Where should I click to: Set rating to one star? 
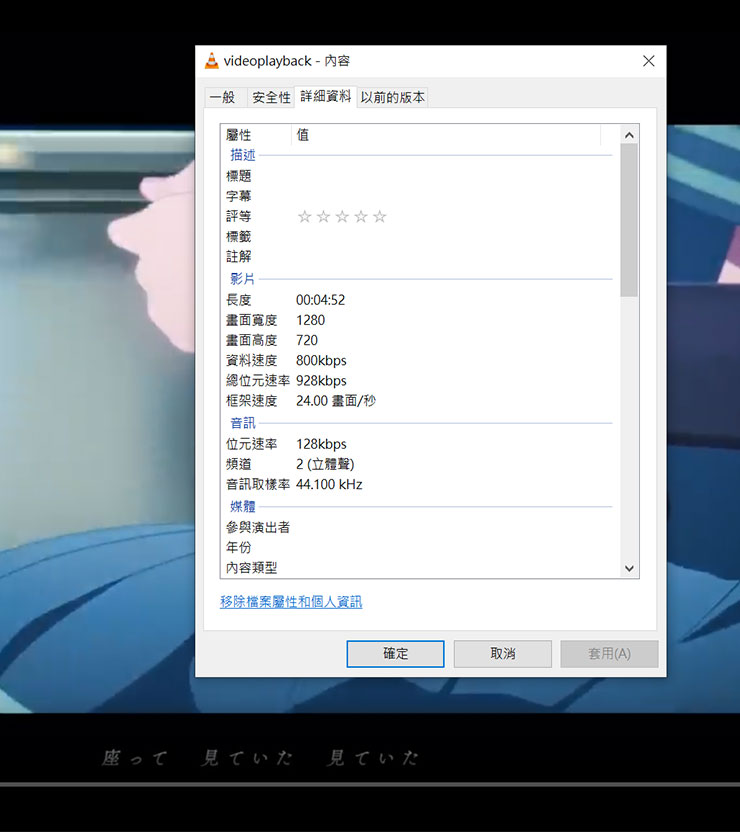click(x=304, y=216)
